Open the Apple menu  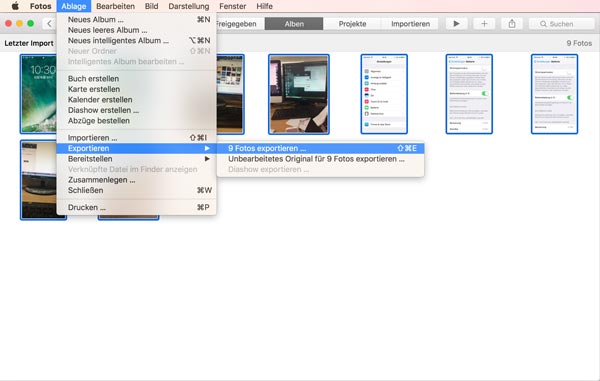[15, 6]
